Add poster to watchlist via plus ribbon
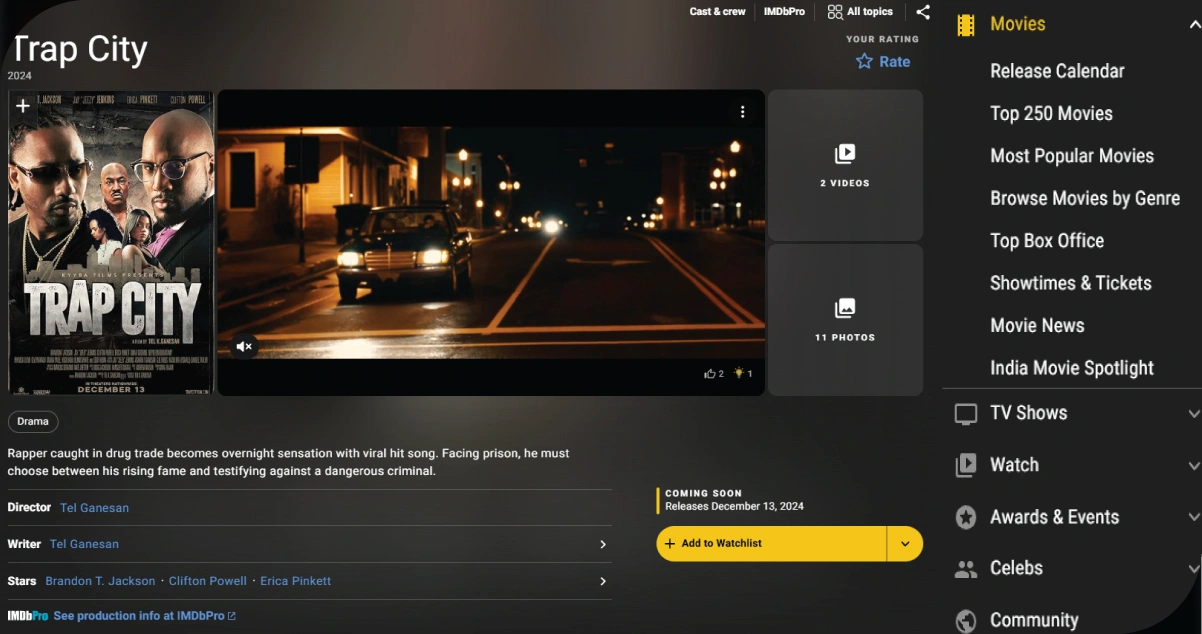Image resolution: width=1202 pixels, height=634 pixels. click(x=22, y=106)
